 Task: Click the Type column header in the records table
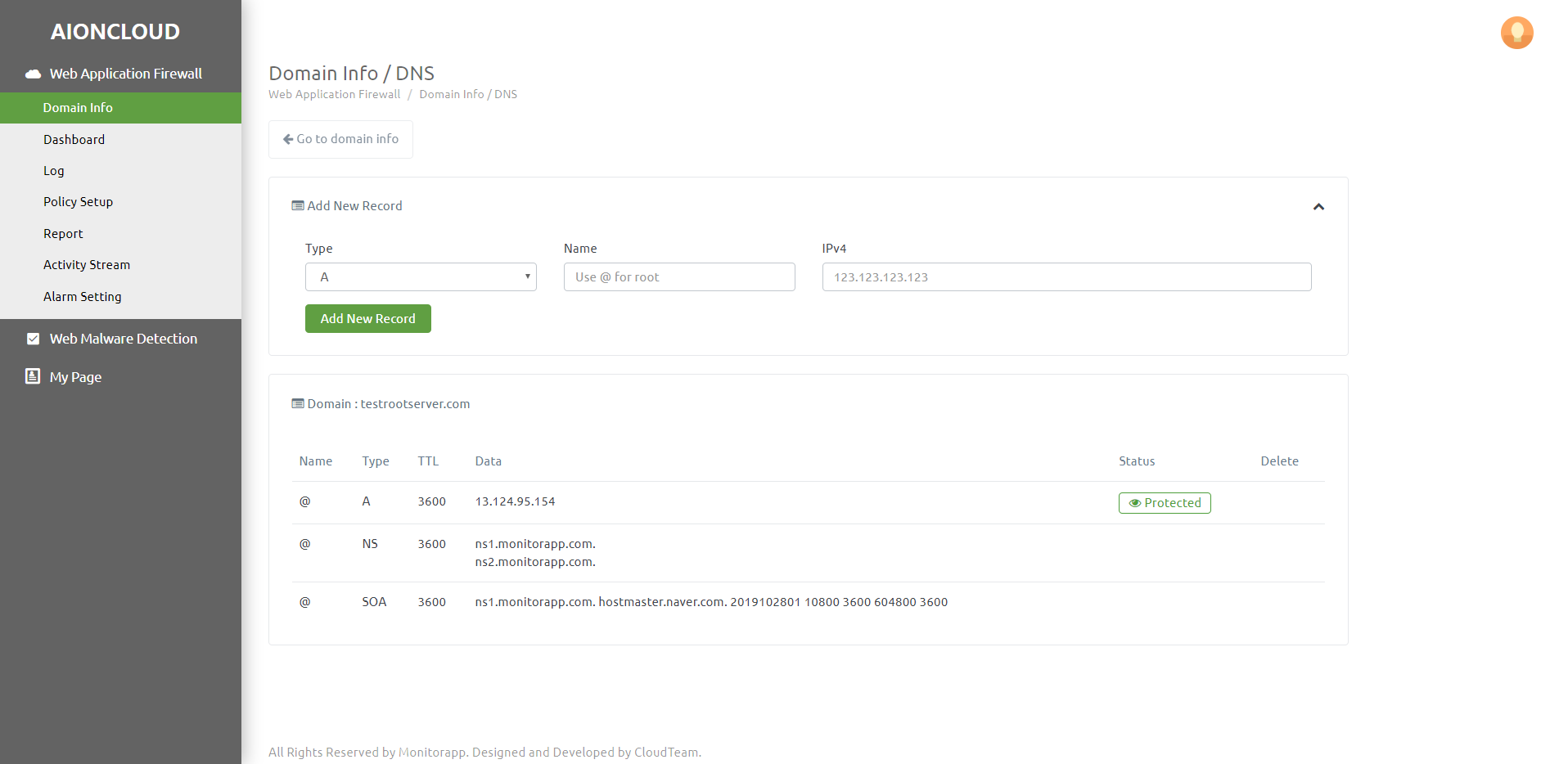(376, 461)
